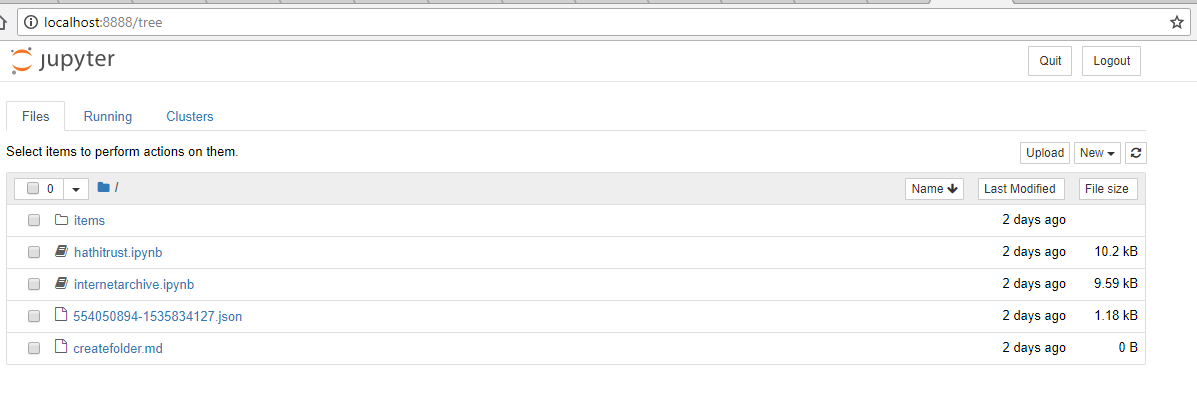Bookmark this page with the star icon
The width and height of the screenshot is (1197, 408).
pyautogui.click(x=1176, y=22)
